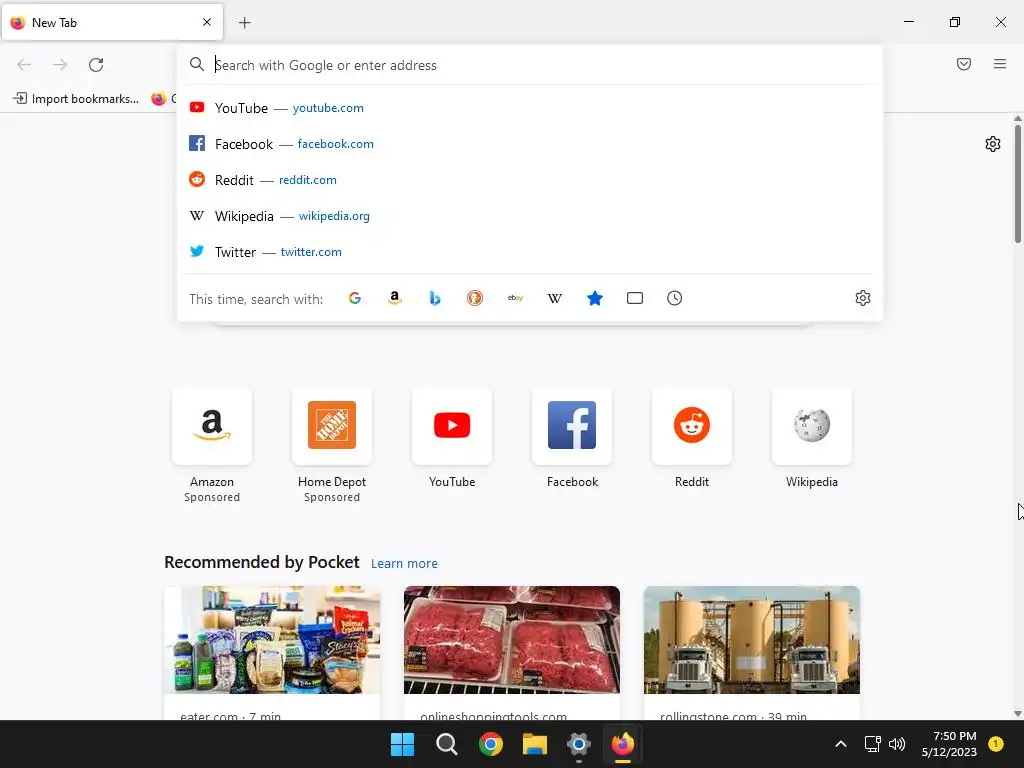
Task: Open the ground beef Pocket story image
Action: (512, 640)
